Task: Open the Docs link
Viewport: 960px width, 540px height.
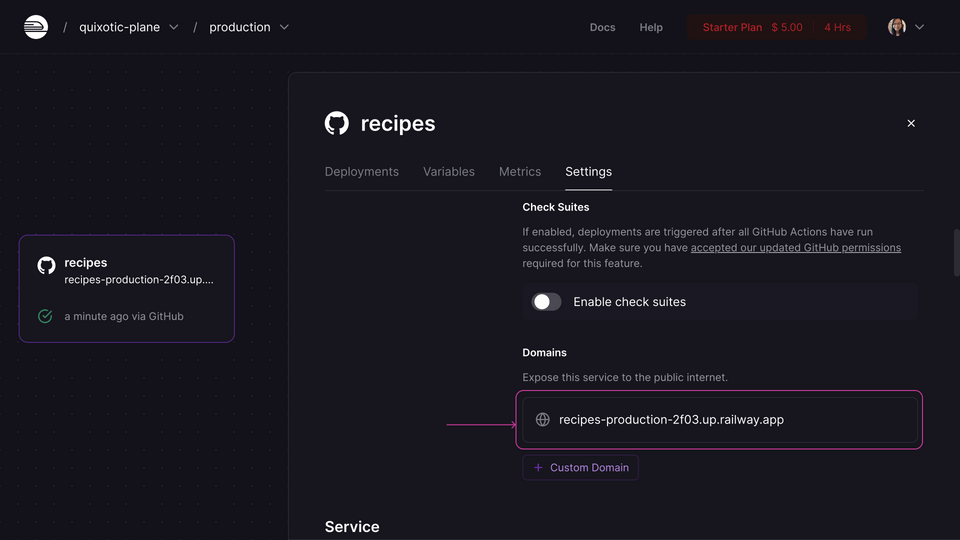Action: click(602, 28)
